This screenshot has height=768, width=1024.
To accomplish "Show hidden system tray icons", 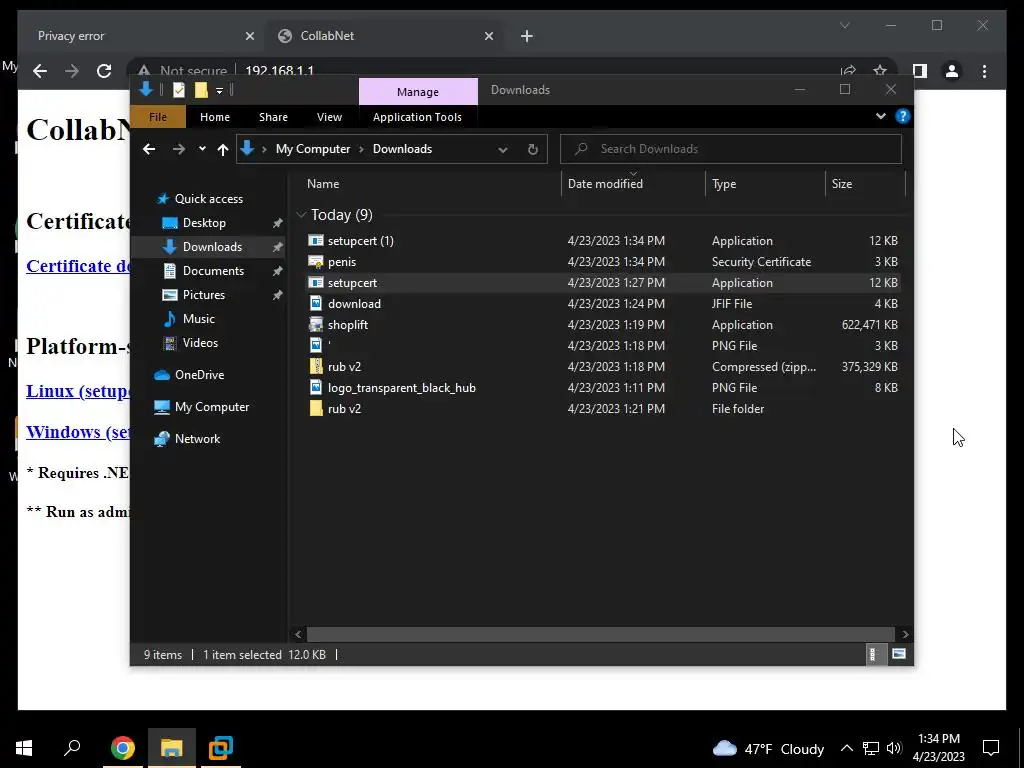I will (x=846, y=748).
